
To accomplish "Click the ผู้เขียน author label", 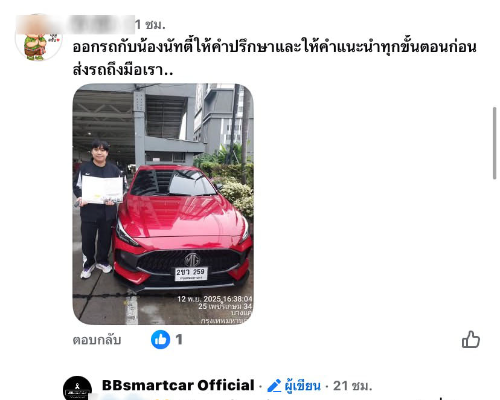I will click(x=303, y=386).
